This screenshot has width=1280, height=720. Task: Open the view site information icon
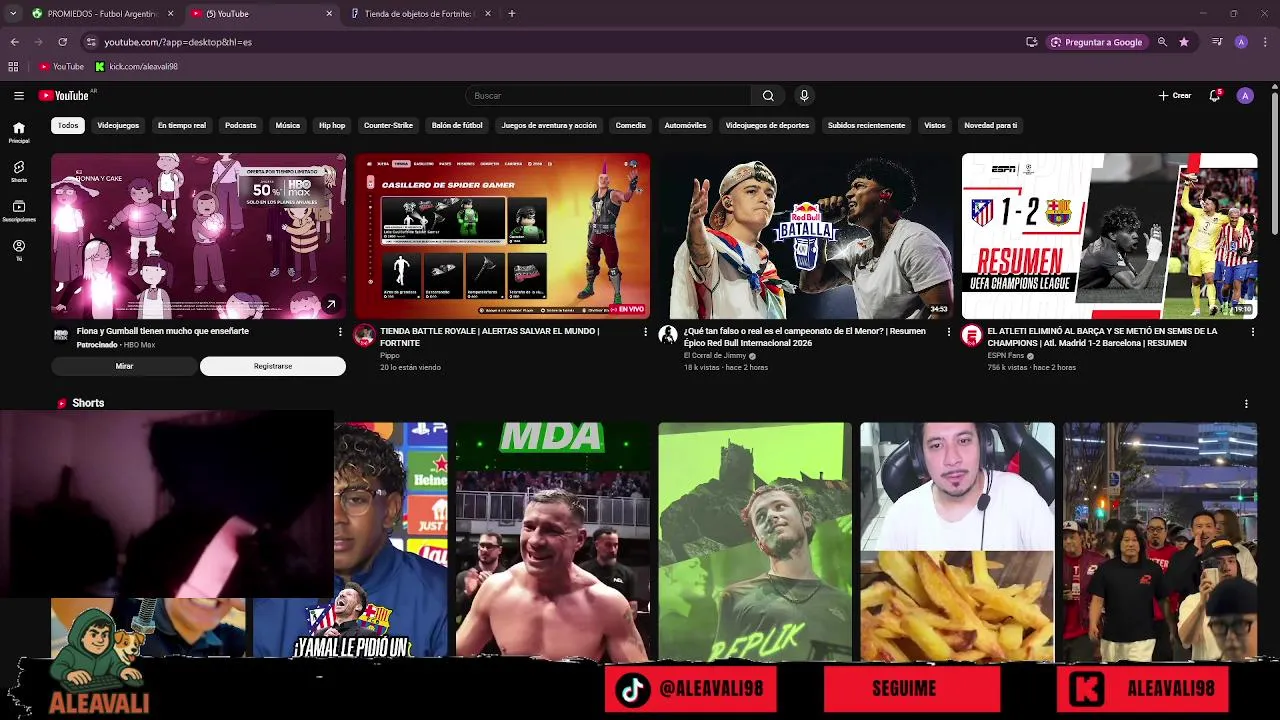point(91,42)
